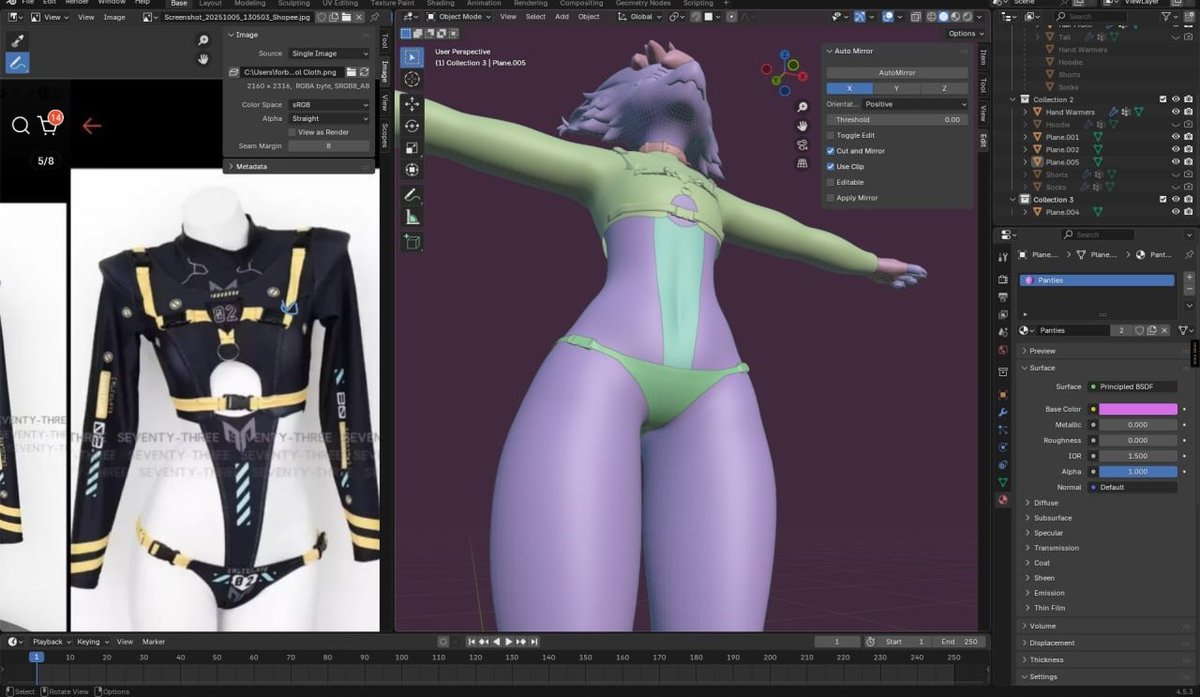Select the Annotate tool in viewport toolbar
1200x697 pixels.
pyautogui.click(x=412, y=195)
